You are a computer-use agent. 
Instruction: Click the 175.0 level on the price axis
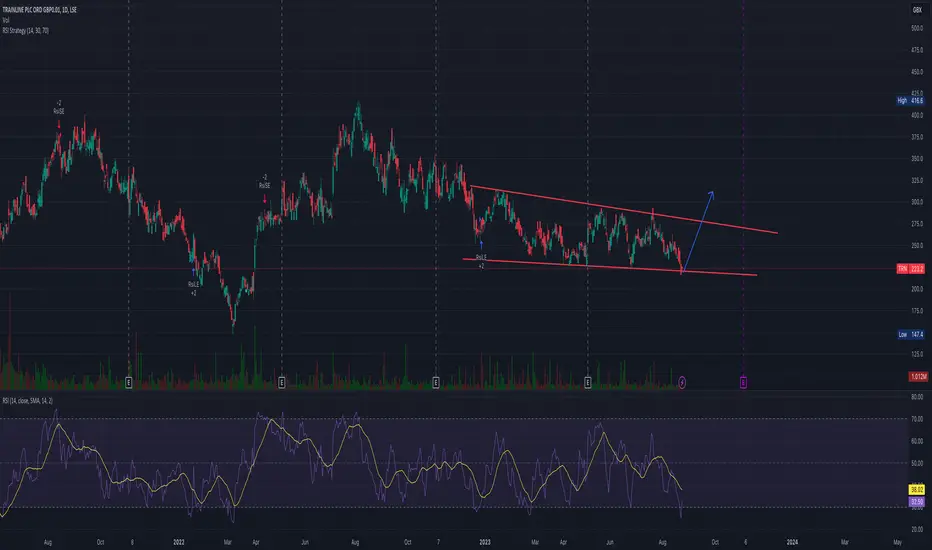(917, 311)
